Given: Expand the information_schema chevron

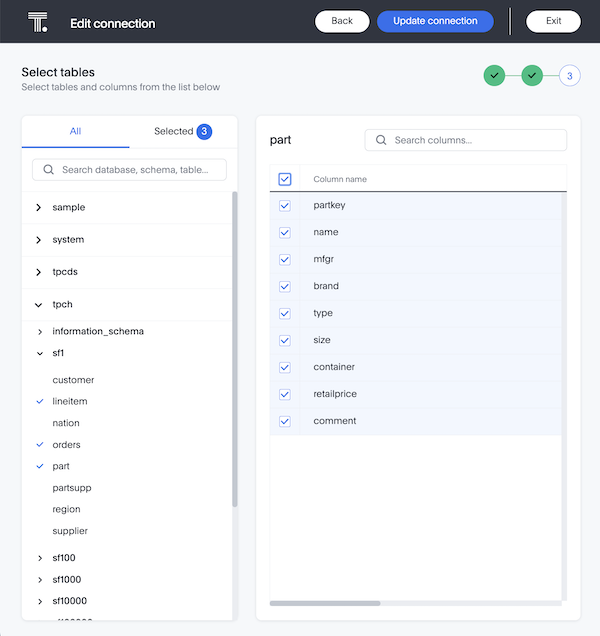Looking at the screenshot, I should 40,332.
